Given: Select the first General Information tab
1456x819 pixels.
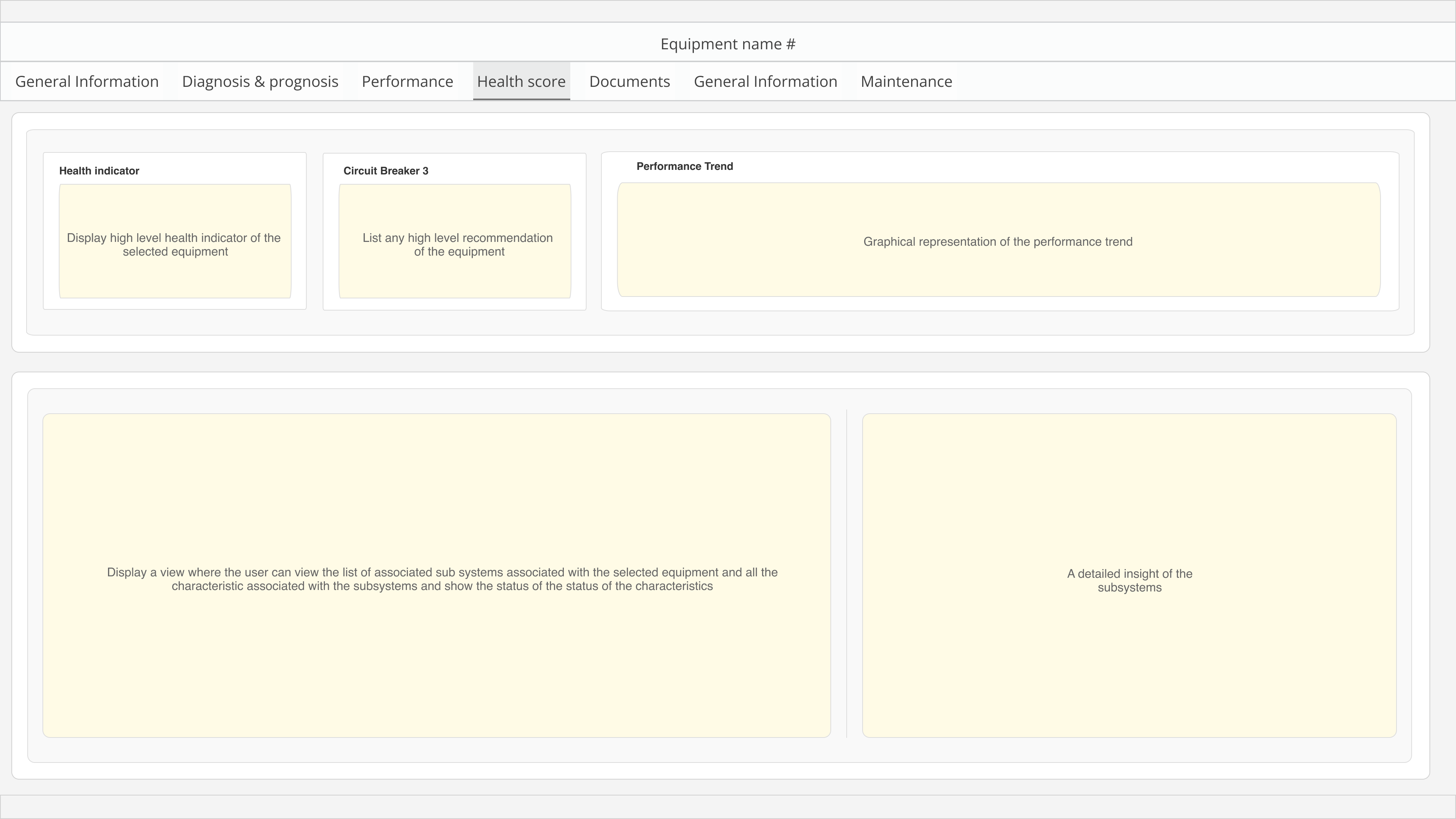Looking at the screenshot, I should pos(86,82).
